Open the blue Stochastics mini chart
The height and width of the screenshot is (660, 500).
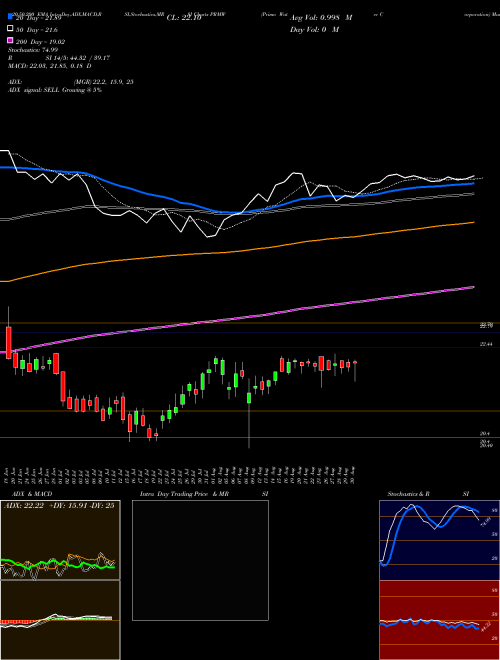point(439,540)
